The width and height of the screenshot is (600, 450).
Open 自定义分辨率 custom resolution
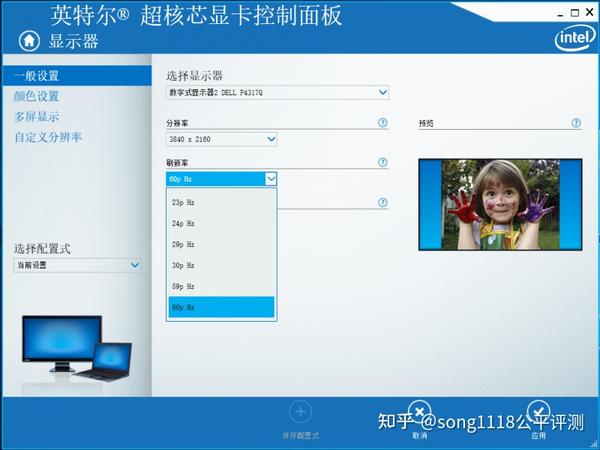pos(48,137)
